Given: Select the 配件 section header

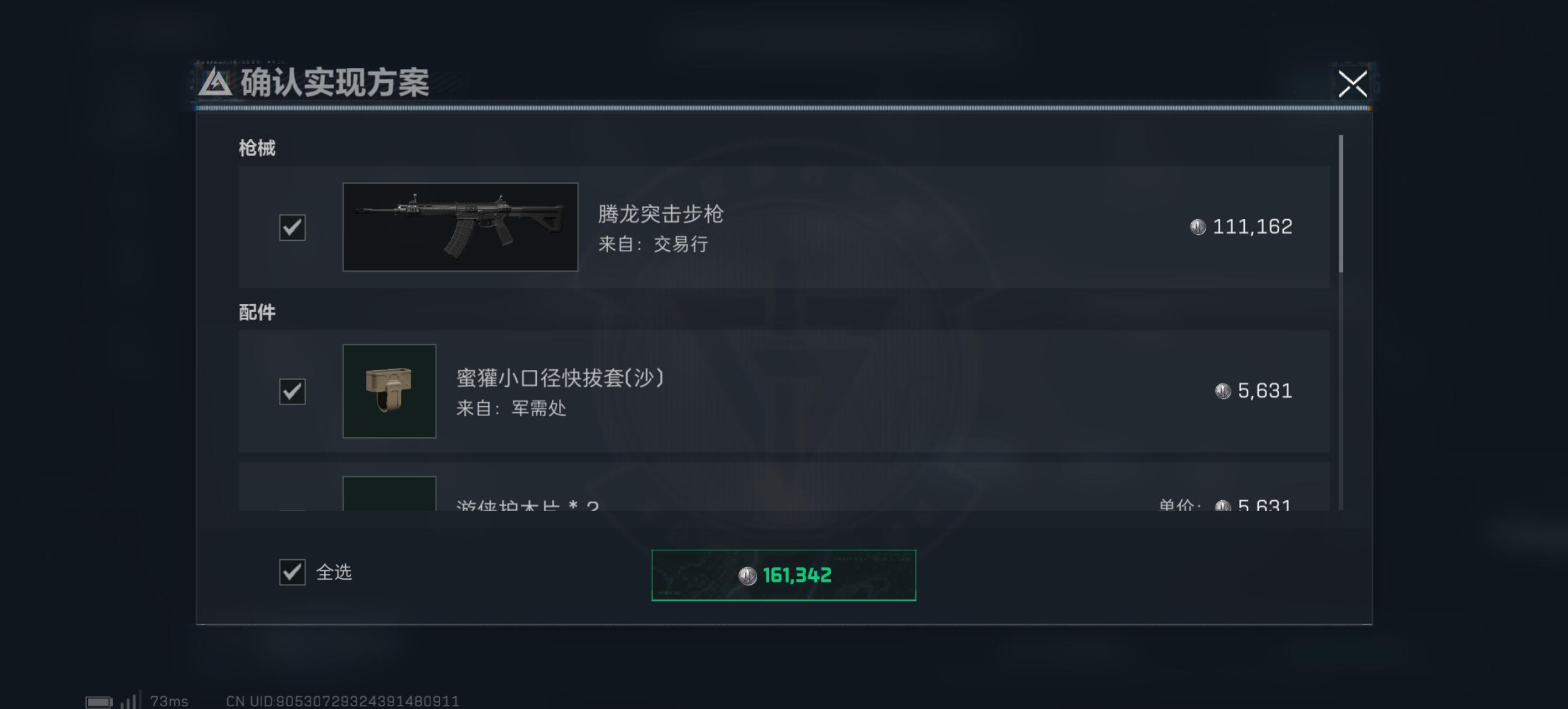Looking at the screenshot, I should click(257, 312).
